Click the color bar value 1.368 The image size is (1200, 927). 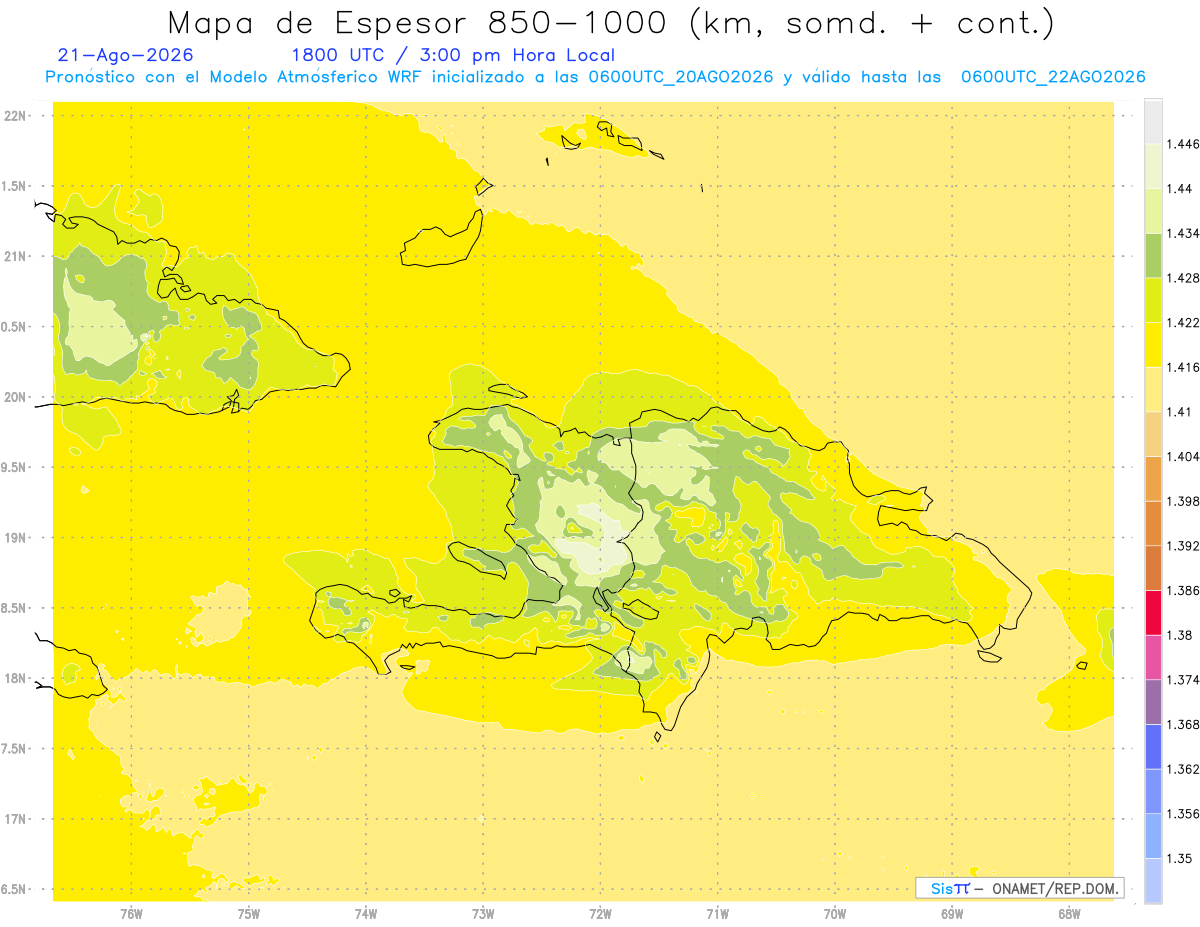coord(1183,724)
